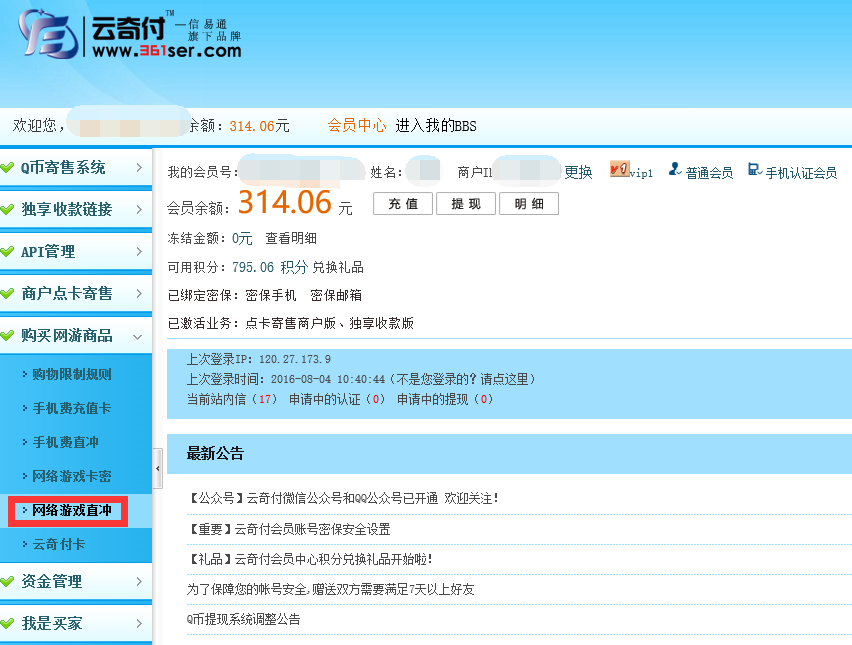Viewport: 852px width, 645px height.
Task: Click green checkmark beside 独享收款链接
Action: 8,209
